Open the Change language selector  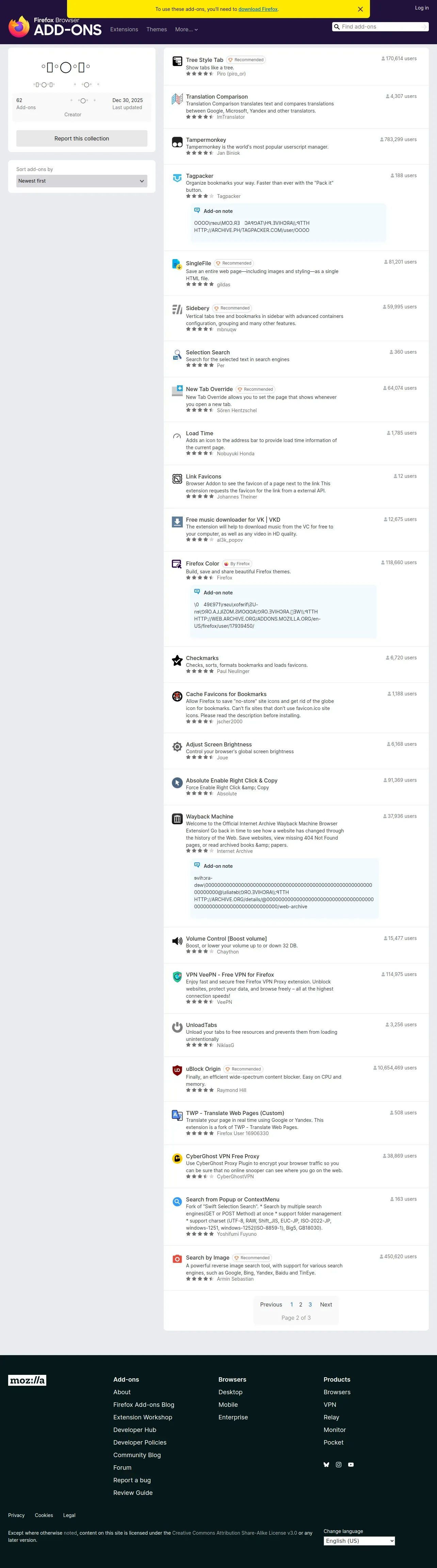click(x=359, y=1540)
